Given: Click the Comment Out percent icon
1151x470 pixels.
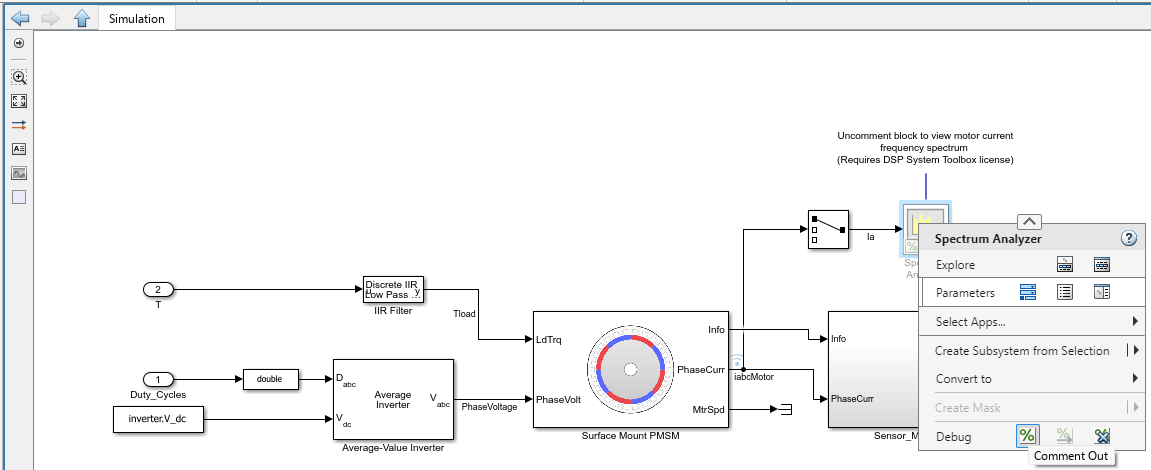Looking at the screenshot, I should (1027, 436).
